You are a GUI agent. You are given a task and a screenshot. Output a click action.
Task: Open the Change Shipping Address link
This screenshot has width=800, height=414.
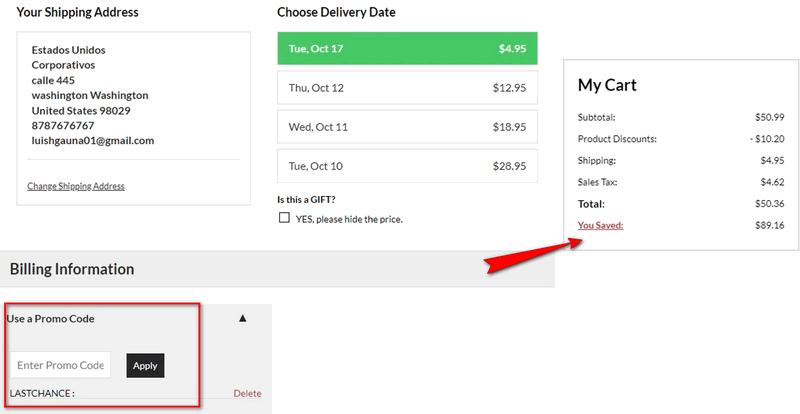click(76, 186)
